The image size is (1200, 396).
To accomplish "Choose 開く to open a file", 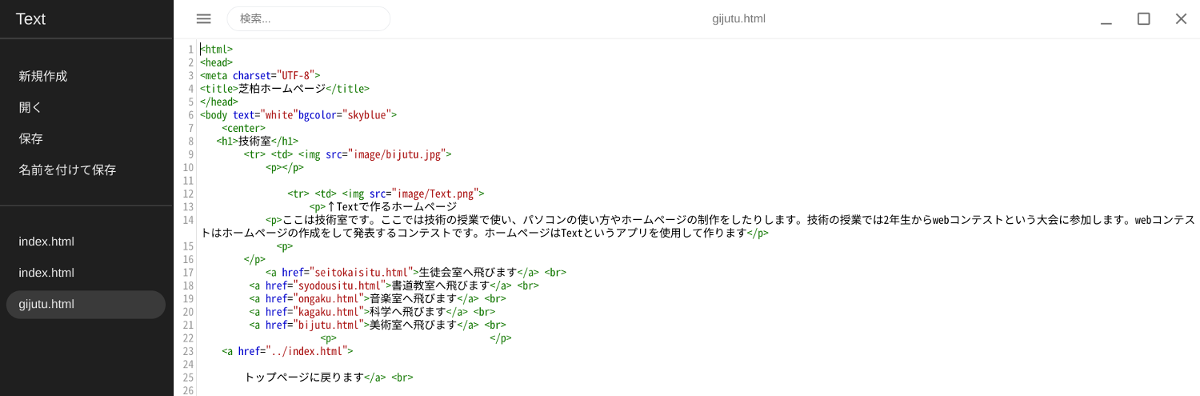I will [x=30, y=107].
